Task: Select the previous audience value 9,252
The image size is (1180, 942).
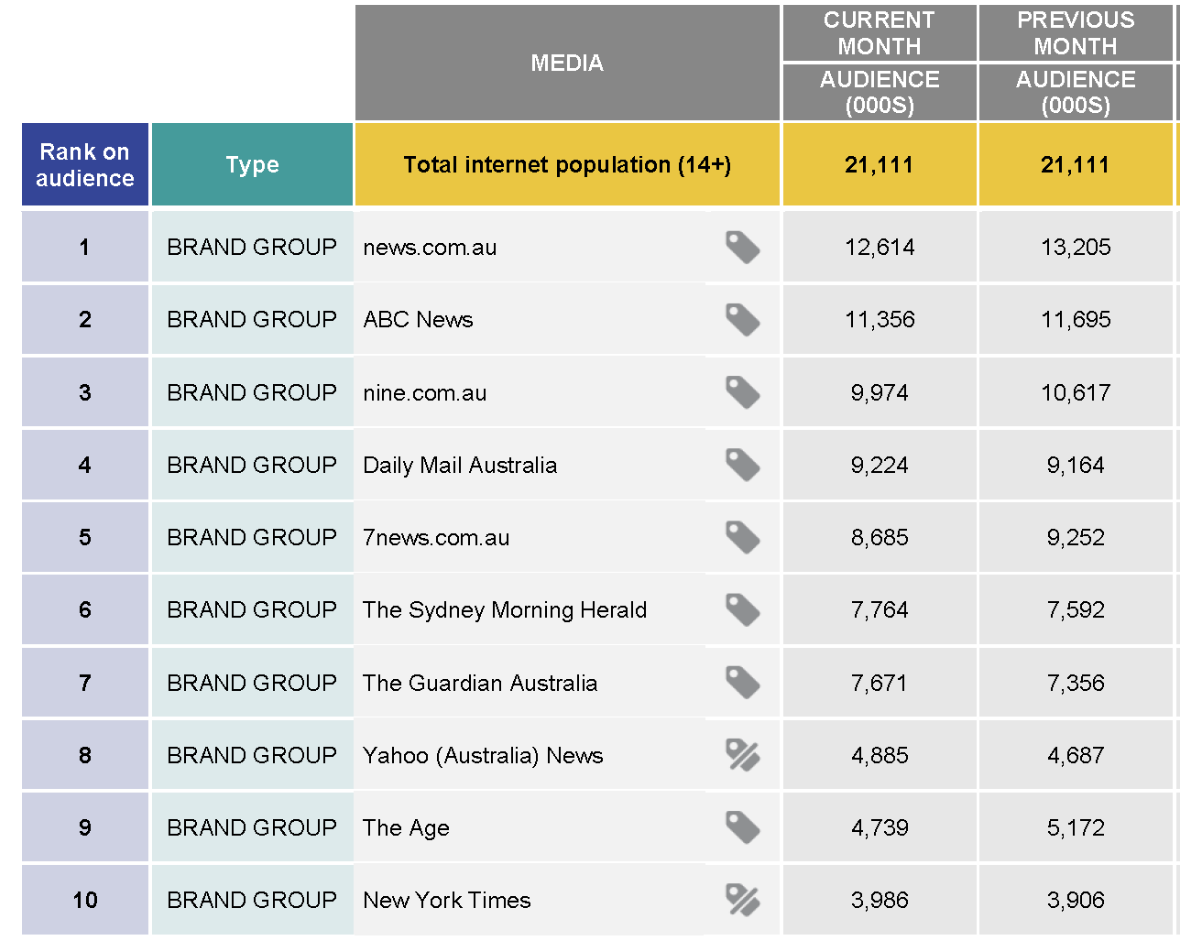Action: point(1075,537)
